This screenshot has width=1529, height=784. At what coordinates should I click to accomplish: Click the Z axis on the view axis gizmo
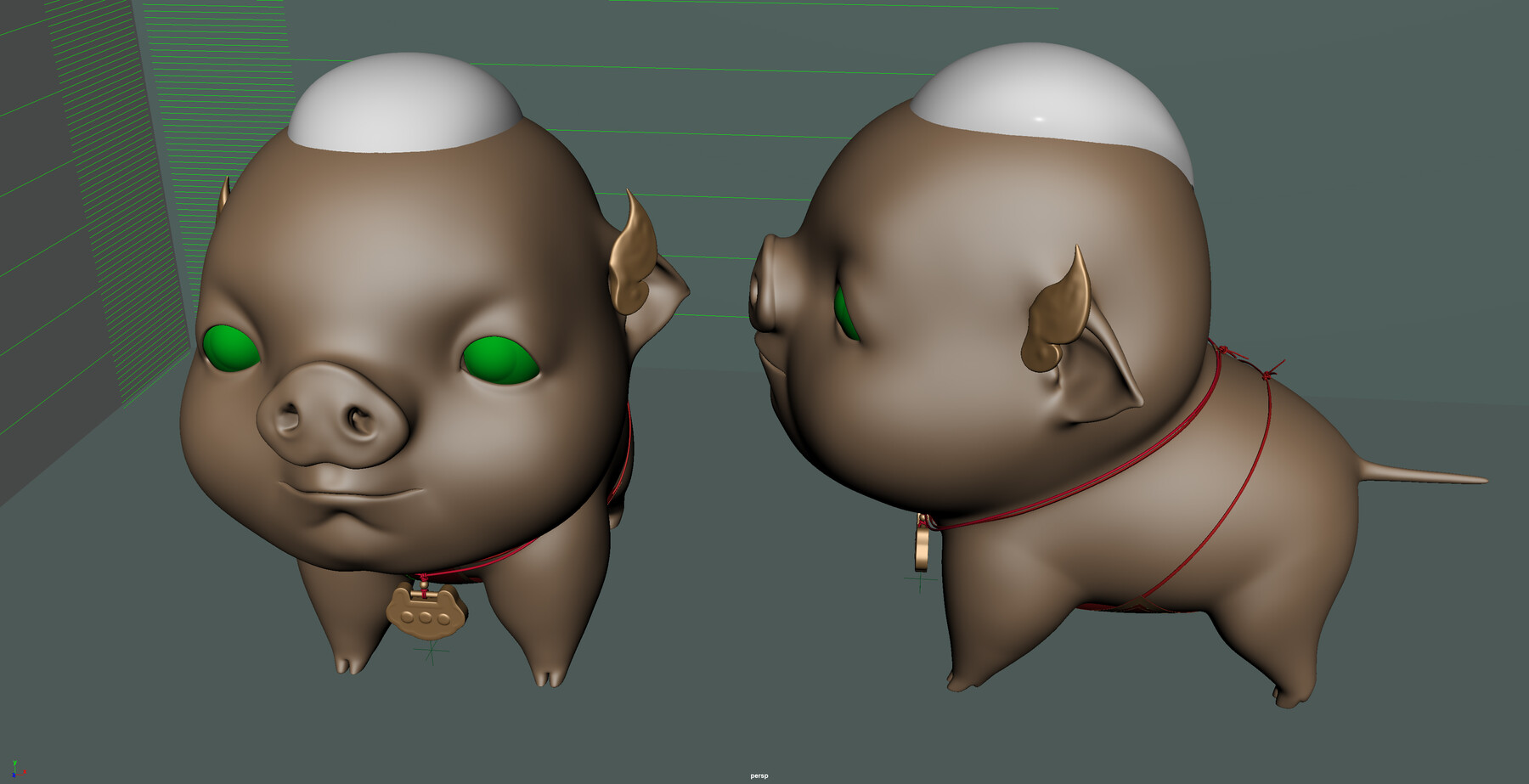coord(14,776)
